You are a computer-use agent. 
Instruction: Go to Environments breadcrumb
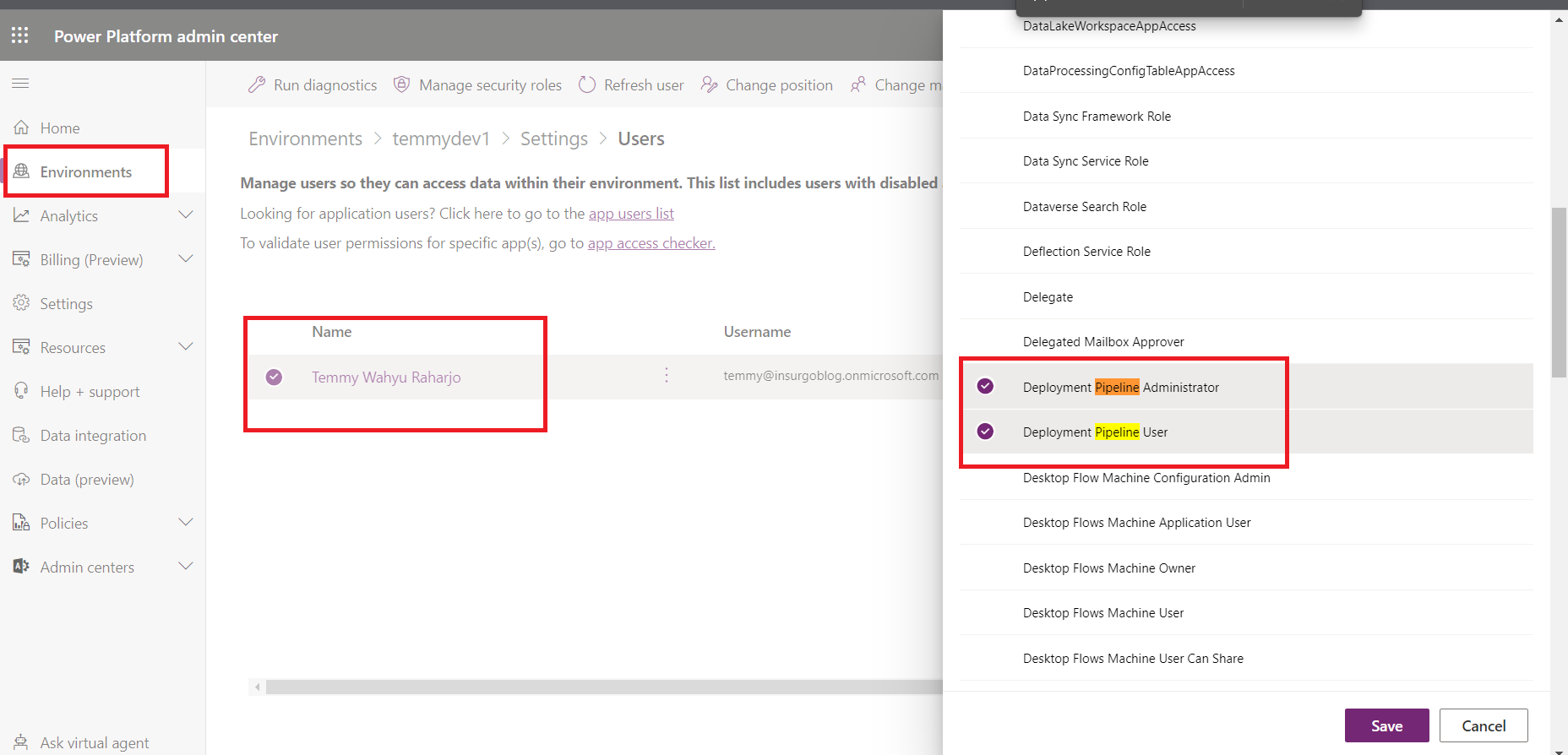305,139
